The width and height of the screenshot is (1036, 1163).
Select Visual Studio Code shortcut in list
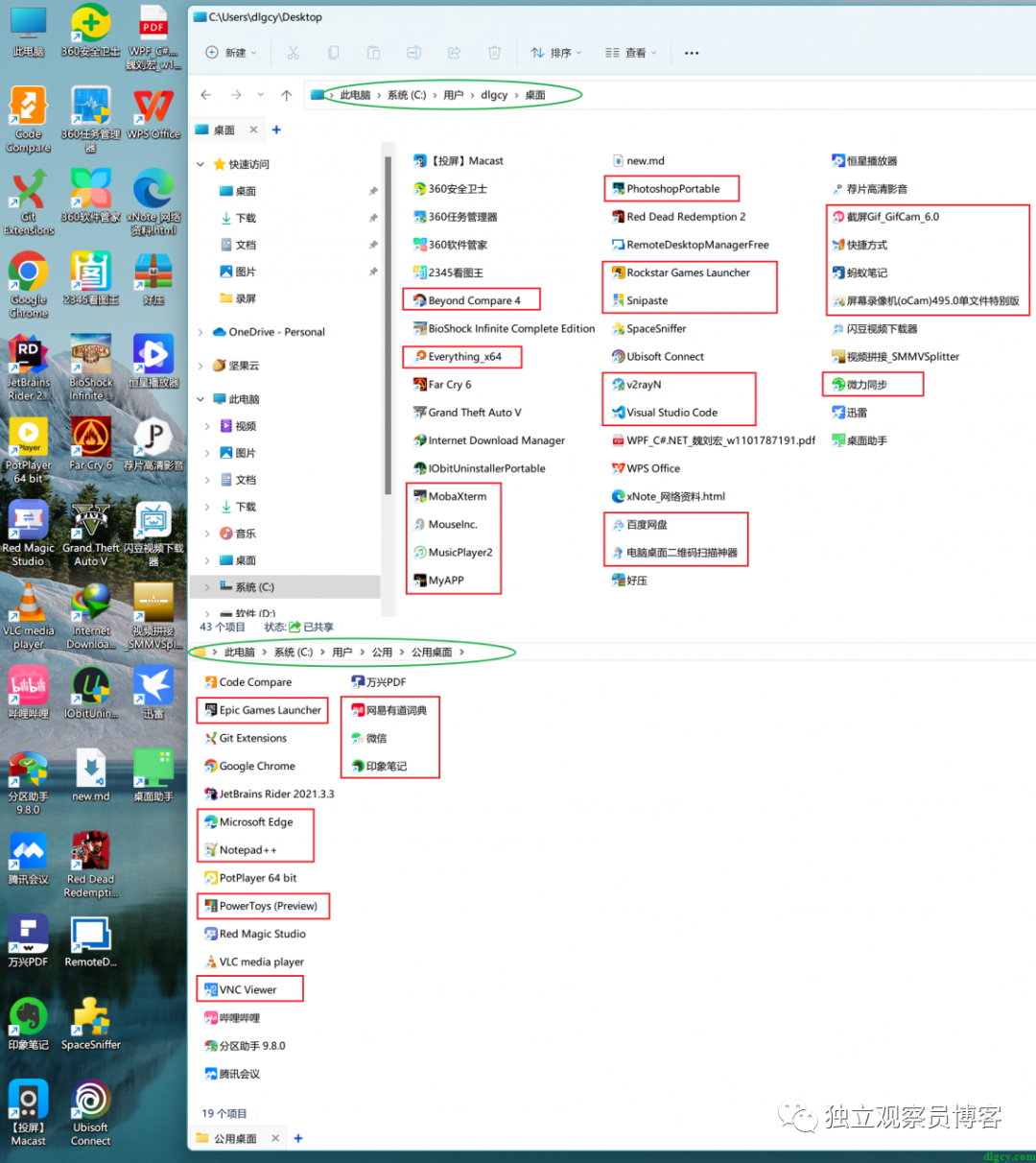pyautogui.click(x=664, y=413)
